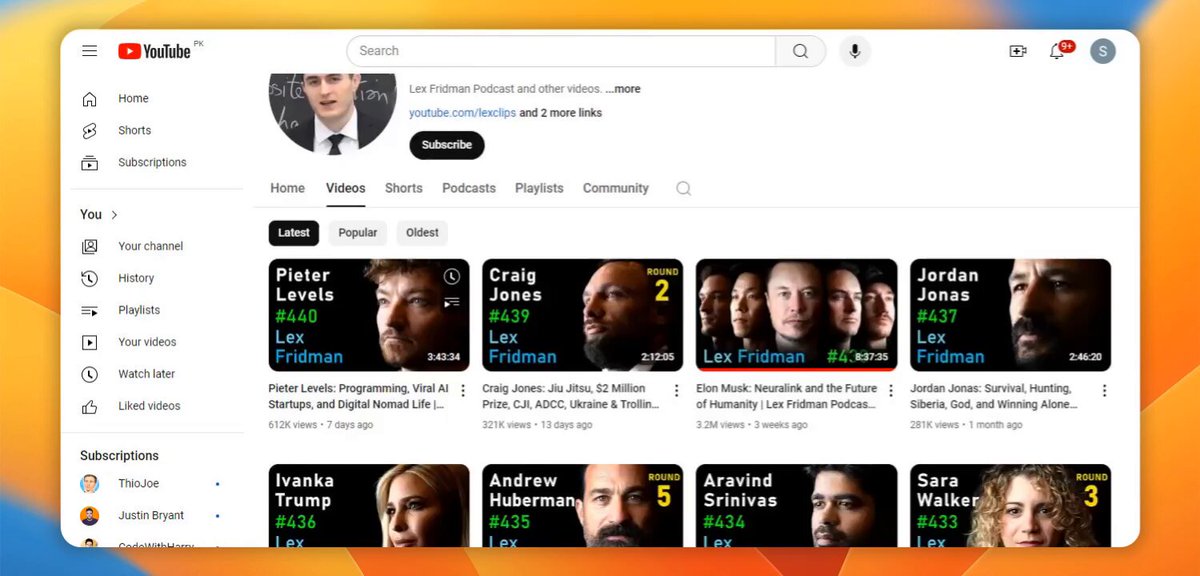1200x576 pixels.
Task: Expand channel description with ...more
Action: pos(623,89)
